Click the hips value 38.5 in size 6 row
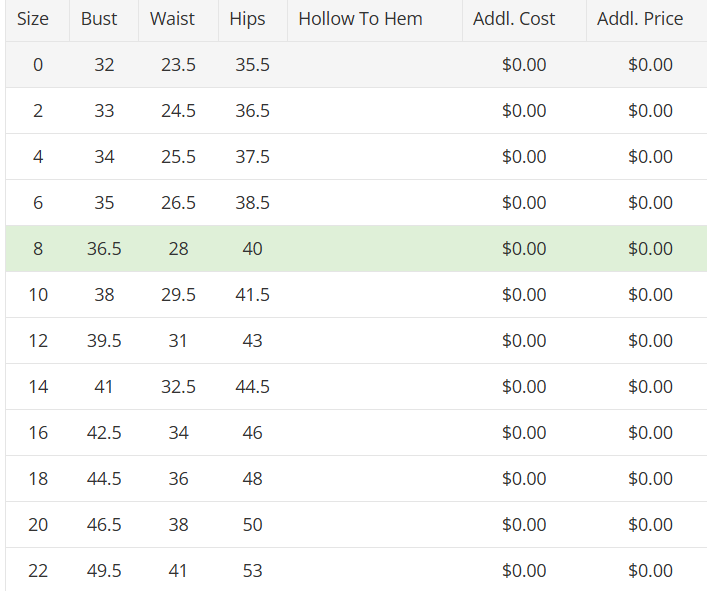This screenshot has height=591, width=707. pos(252,203)
